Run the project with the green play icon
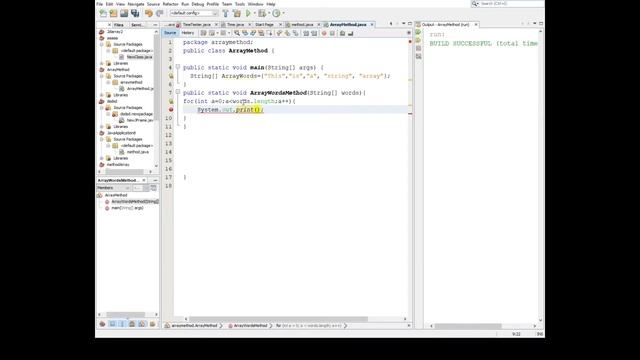The width and height of the screenshot is (640, 360). (x=248, y=13)
